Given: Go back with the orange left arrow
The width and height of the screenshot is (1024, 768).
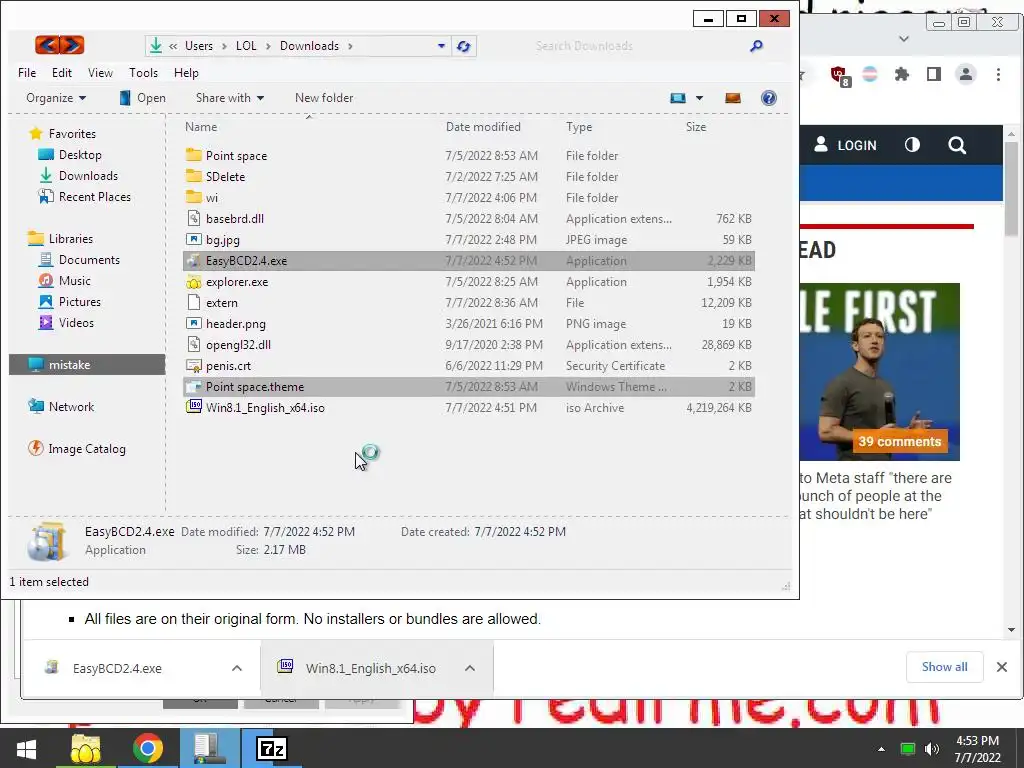Looking at the screenshot, I should point(47,45).
